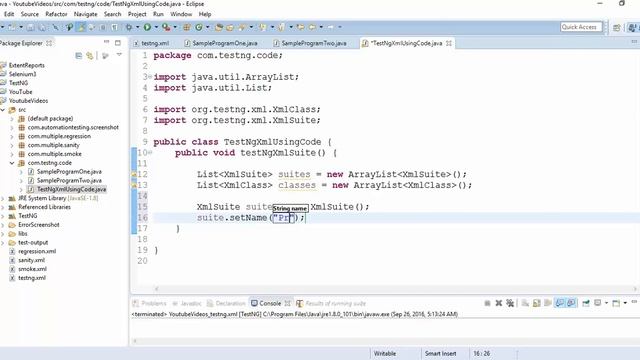Click the editor horizontal scrollbar
This screenshot has width=640, height=360.
click(x=396, y=289)
